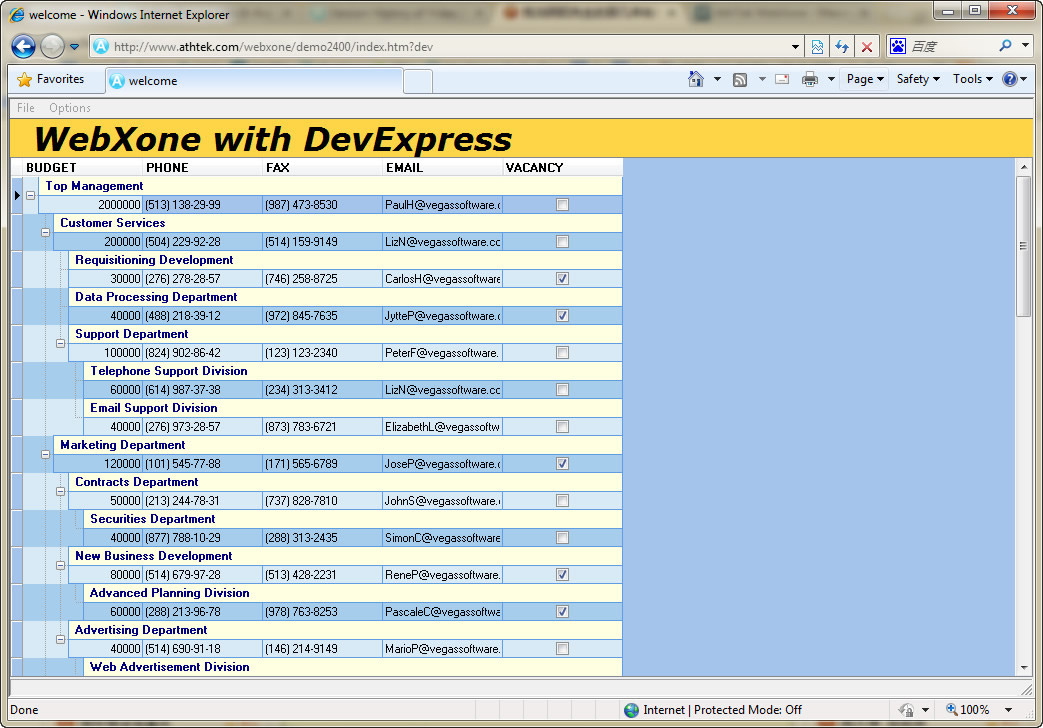Click the Print icon in toolbar
This screenshot has width=1043, height=728.
(810, 79)
